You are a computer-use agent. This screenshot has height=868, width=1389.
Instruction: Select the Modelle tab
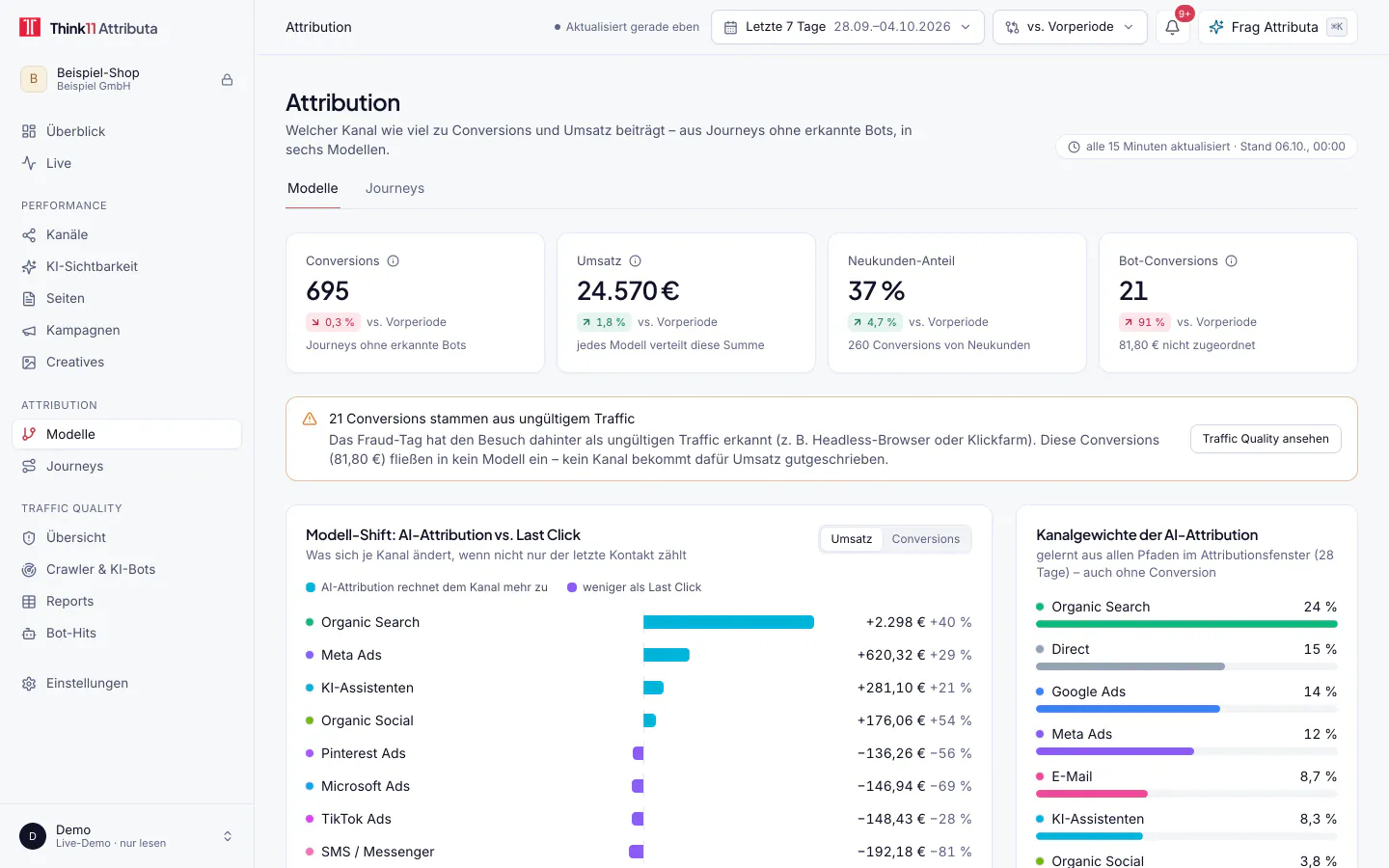[313, 188]
